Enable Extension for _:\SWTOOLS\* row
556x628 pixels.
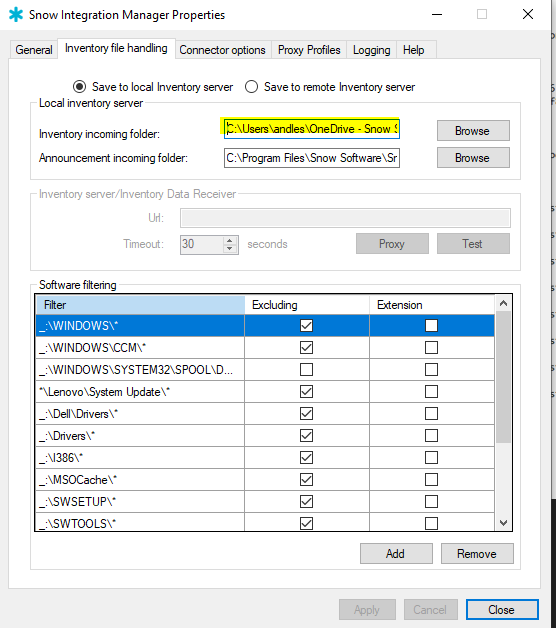tap(431, 523)
